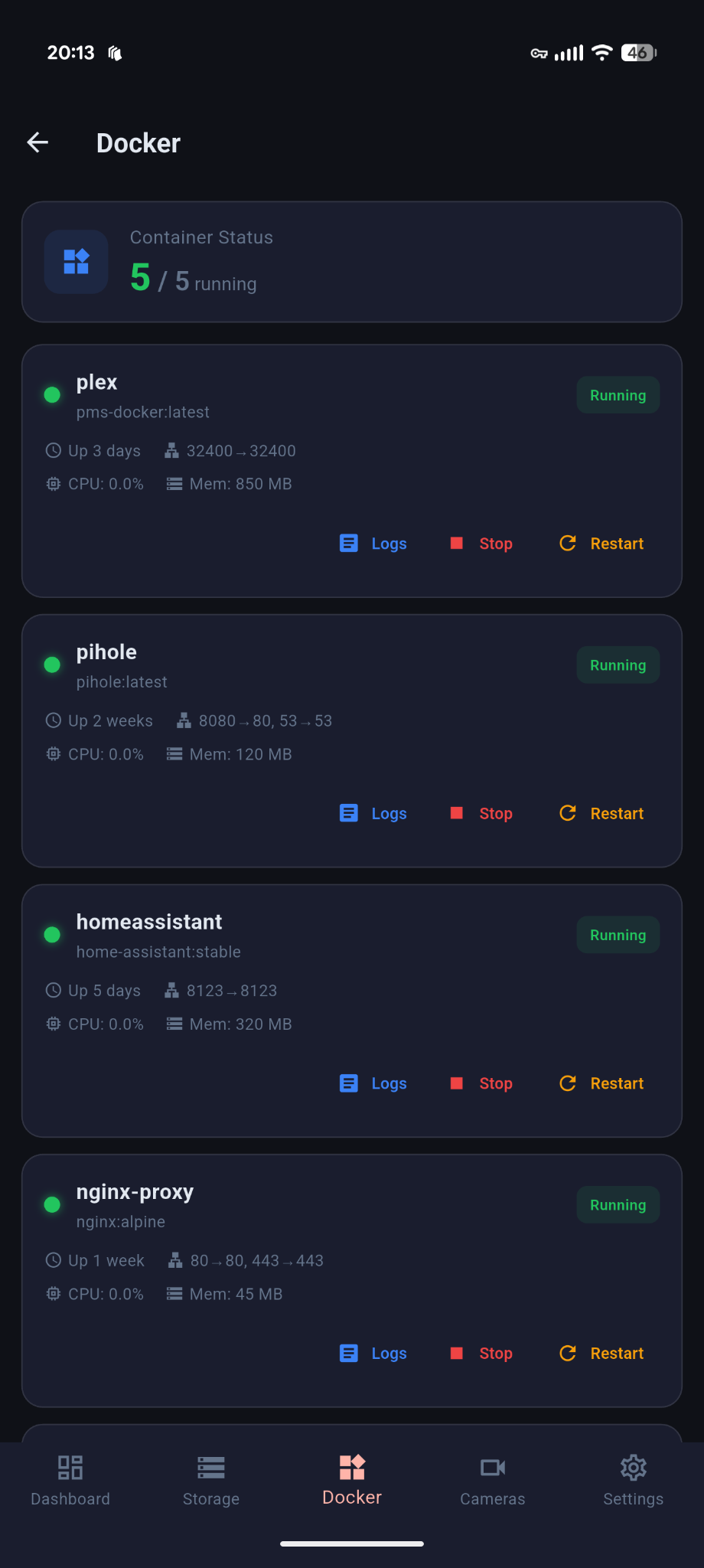704x1568 pixels.
Task: Tap the battery indicator in the status bar
Action: pyautogui.click(x=637, y=52)
